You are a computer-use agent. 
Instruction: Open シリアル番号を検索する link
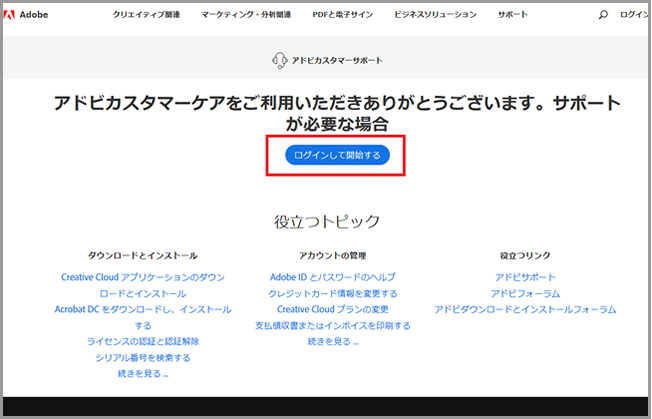point(143,357)
